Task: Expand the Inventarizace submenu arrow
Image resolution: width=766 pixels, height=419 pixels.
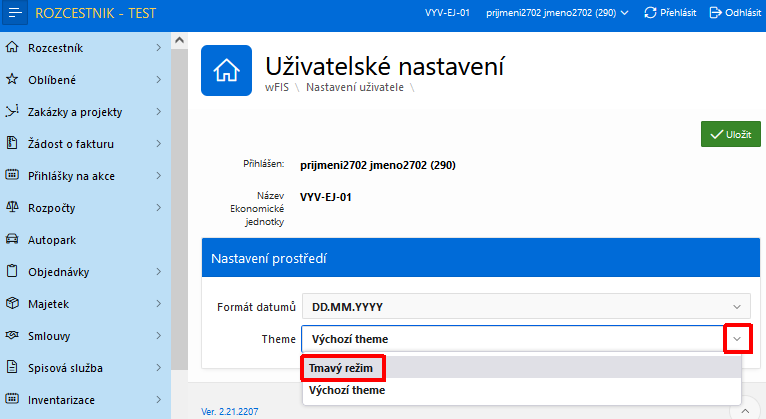Action: click(159, 399)
